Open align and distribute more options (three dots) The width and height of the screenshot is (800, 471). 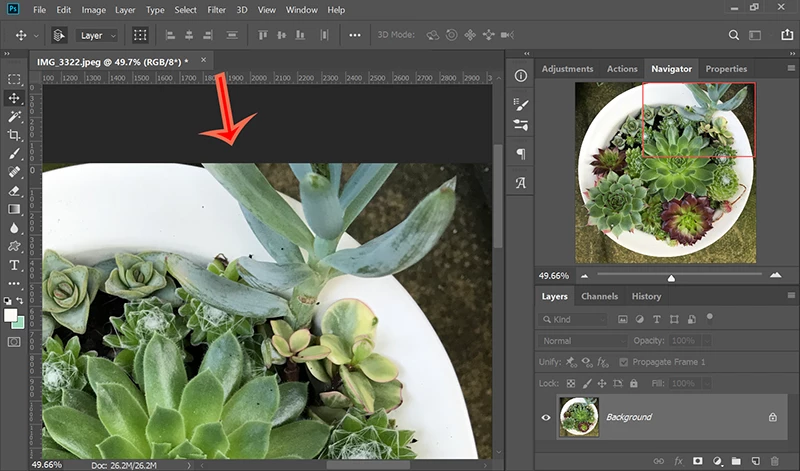tap(355, 35)
